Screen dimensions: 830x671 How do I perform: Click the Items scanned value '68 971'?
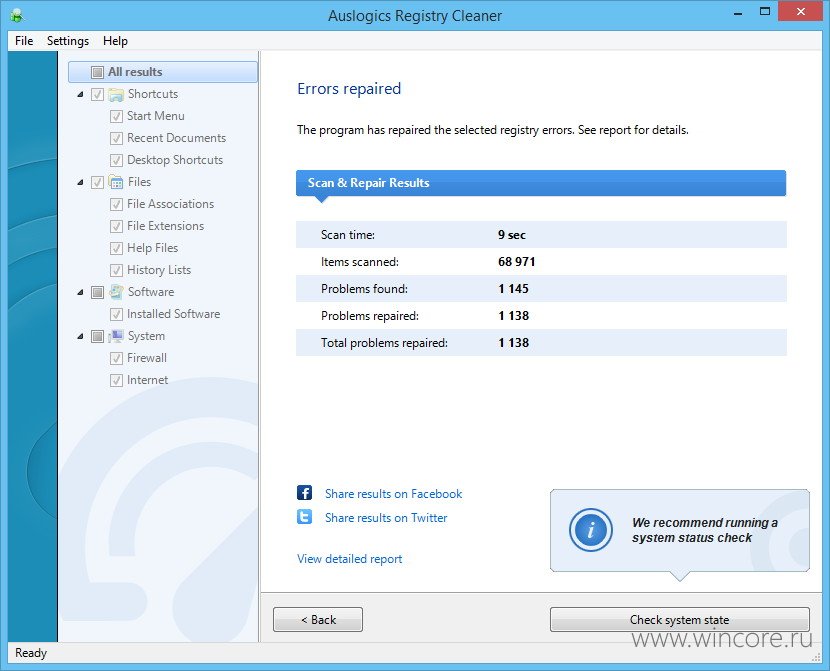[517, 262]
